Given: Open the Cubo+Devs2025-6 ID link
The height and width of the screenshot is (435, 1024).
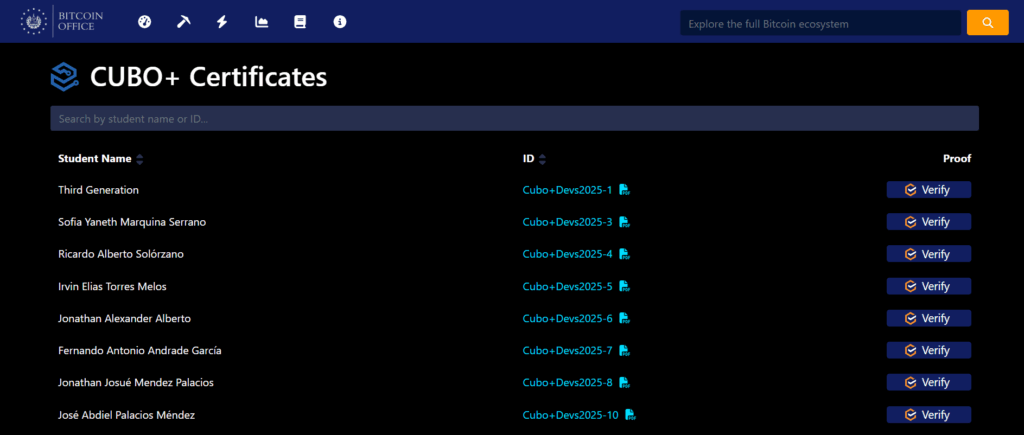Looking at the screenshot, I should tap(568, 319).
